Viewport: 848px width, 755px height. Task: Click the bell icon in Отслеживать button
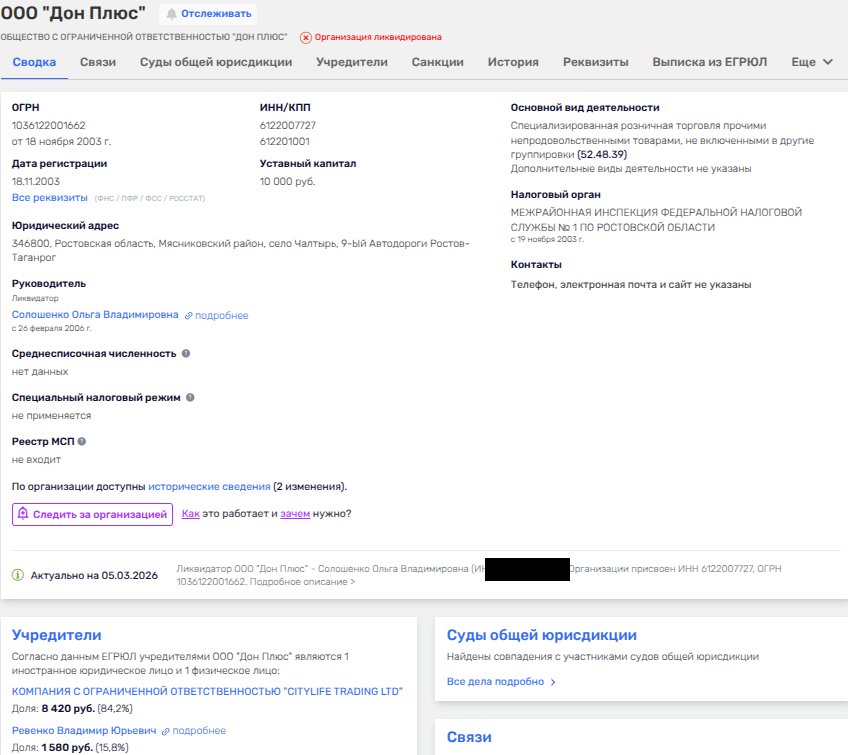[171, 14]
